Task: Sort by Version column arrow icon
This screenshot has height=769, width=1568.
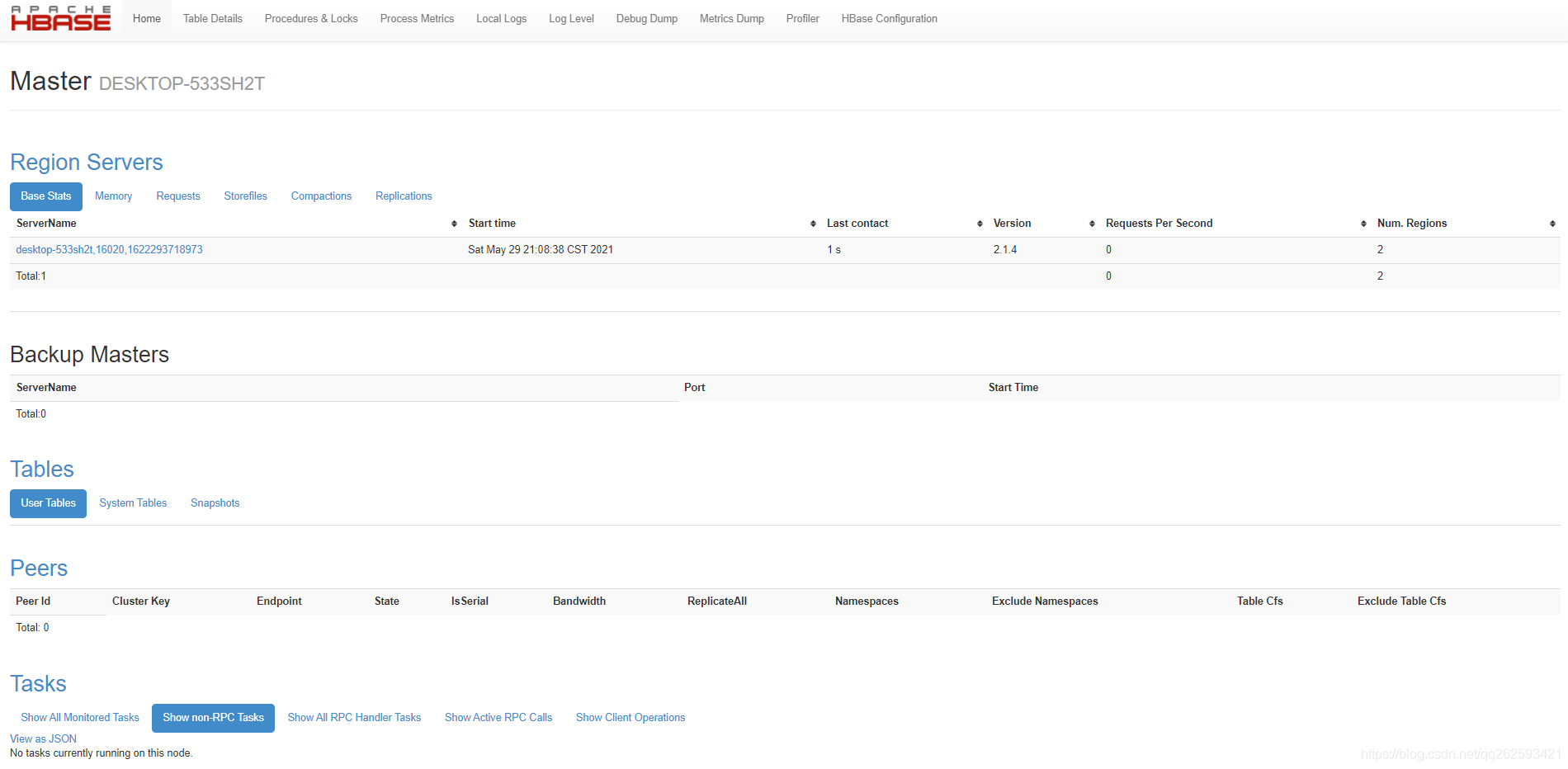Action: click(x=1092, y=224)
